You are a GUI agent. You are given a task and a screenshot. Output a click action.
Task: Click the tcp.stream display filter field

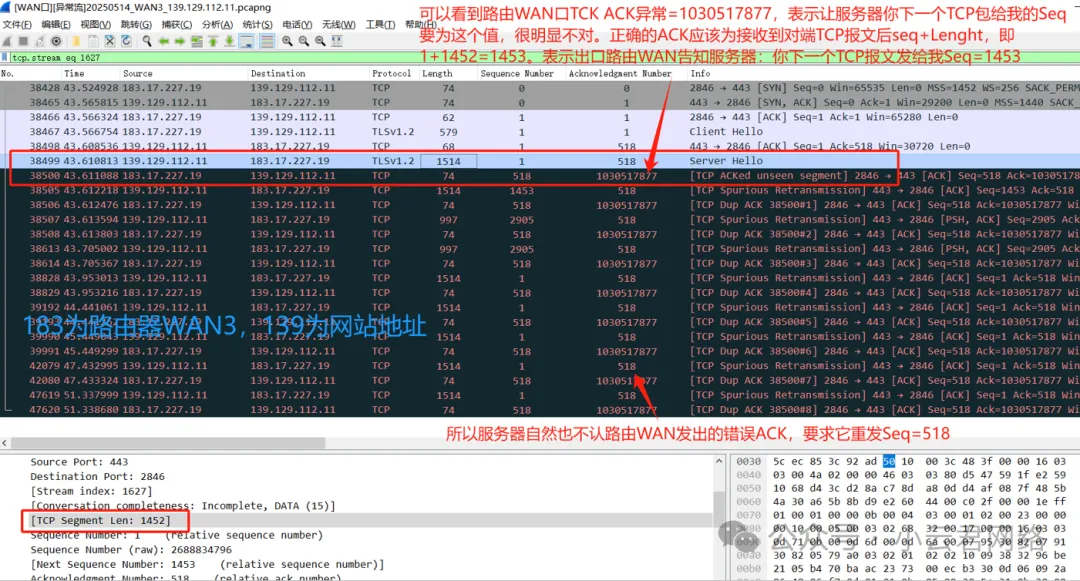(x=400, y=58)
